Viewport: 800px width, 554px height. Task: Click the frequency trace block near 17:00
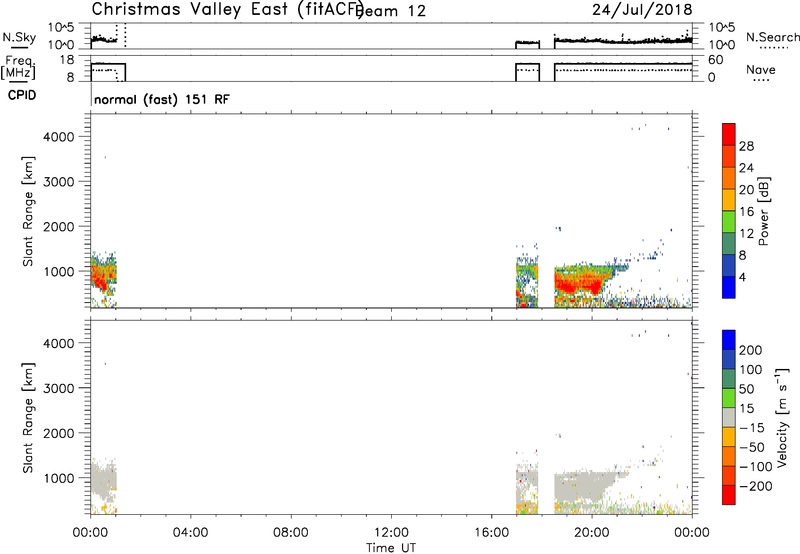528,72
